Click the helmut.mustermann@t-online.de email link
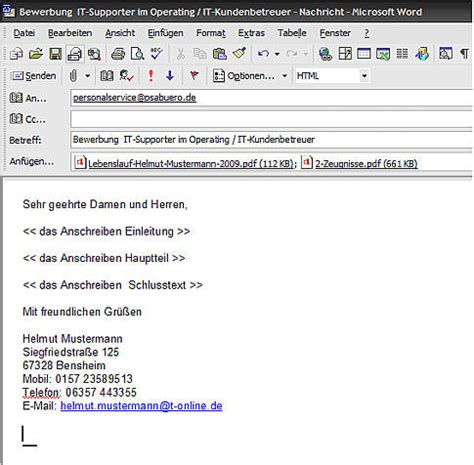Image resolution: width=474 pixels, height=465 pixels. coord(141,406)
